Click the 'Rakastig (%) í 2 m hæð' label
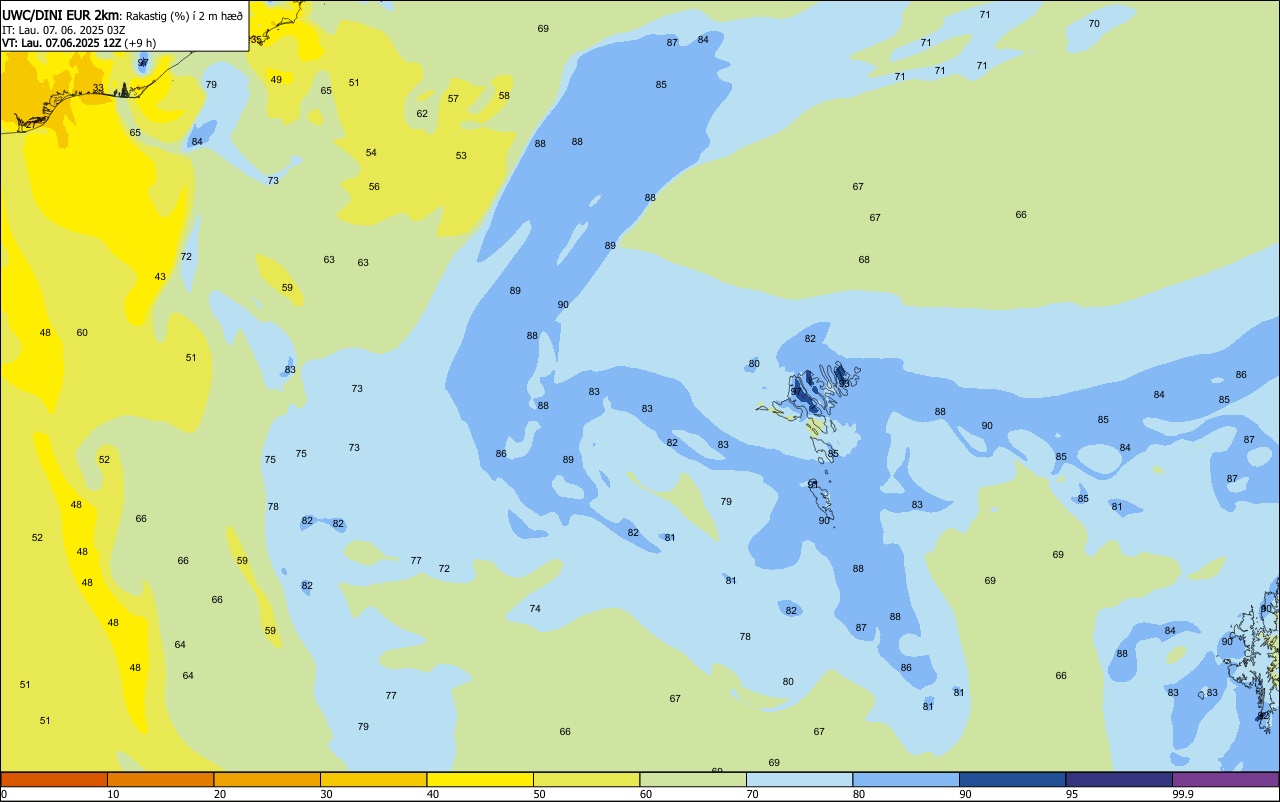 [x=184, y=16]
